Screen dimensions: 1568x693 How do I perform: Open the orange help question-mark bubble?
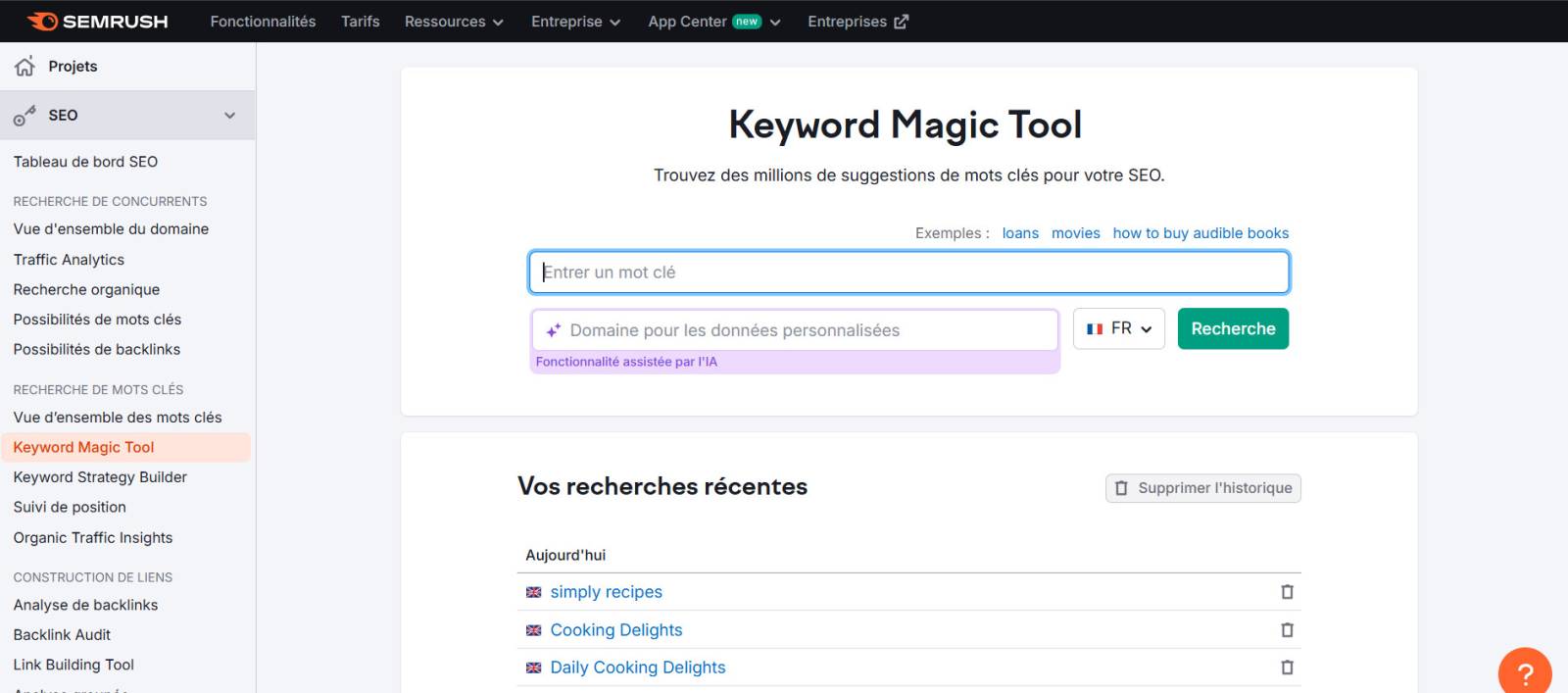[1525, 672]
